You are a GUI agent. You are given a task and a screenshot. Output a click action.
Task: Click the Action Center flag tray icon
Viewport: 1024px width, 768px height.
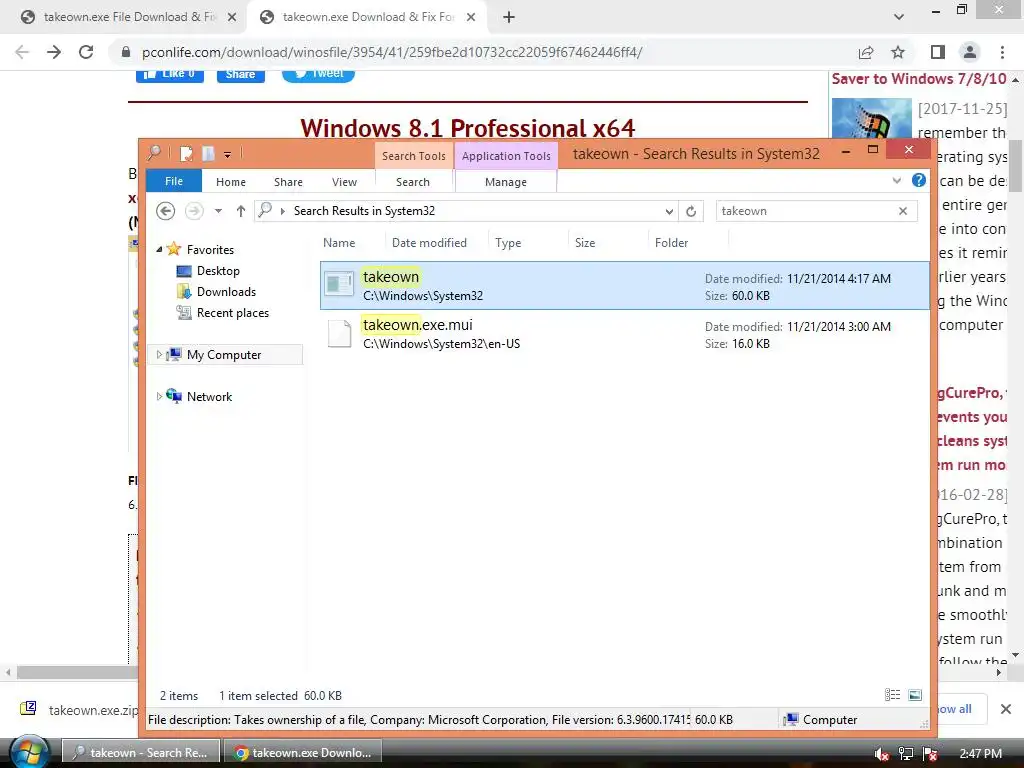pos(930,754)
